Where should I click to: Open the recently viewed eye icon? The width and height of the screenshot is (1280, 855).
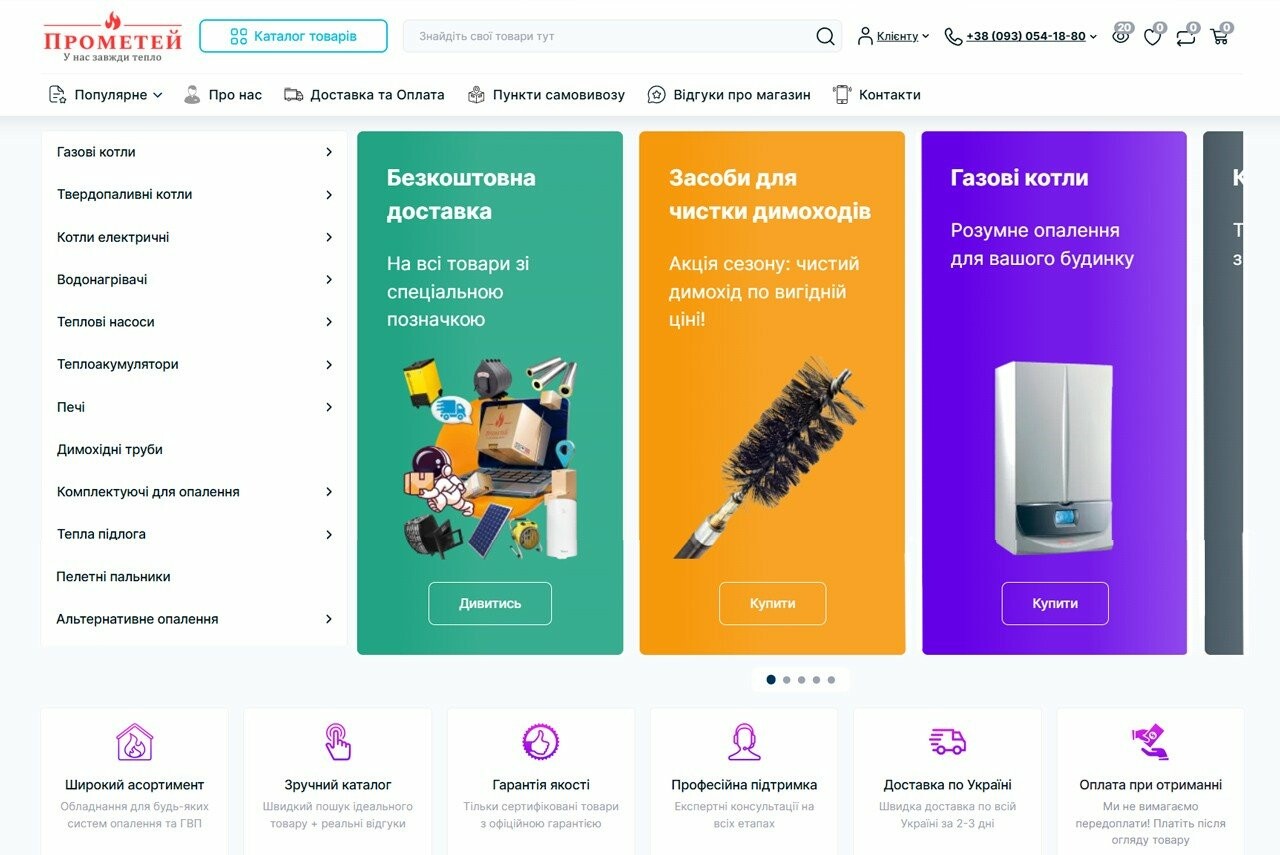pyautogui.click(x=1120, y=37)
